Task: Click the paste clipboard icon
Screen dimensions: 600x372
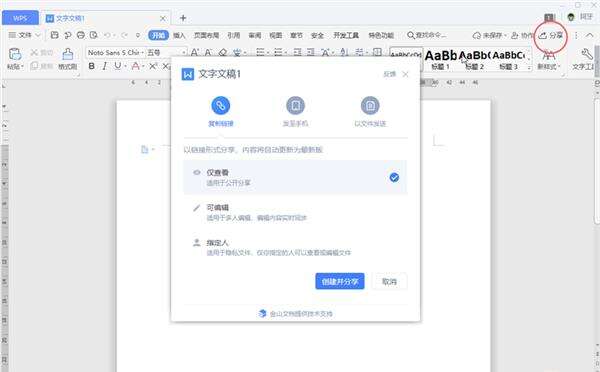Action: [x=15, y=54]
